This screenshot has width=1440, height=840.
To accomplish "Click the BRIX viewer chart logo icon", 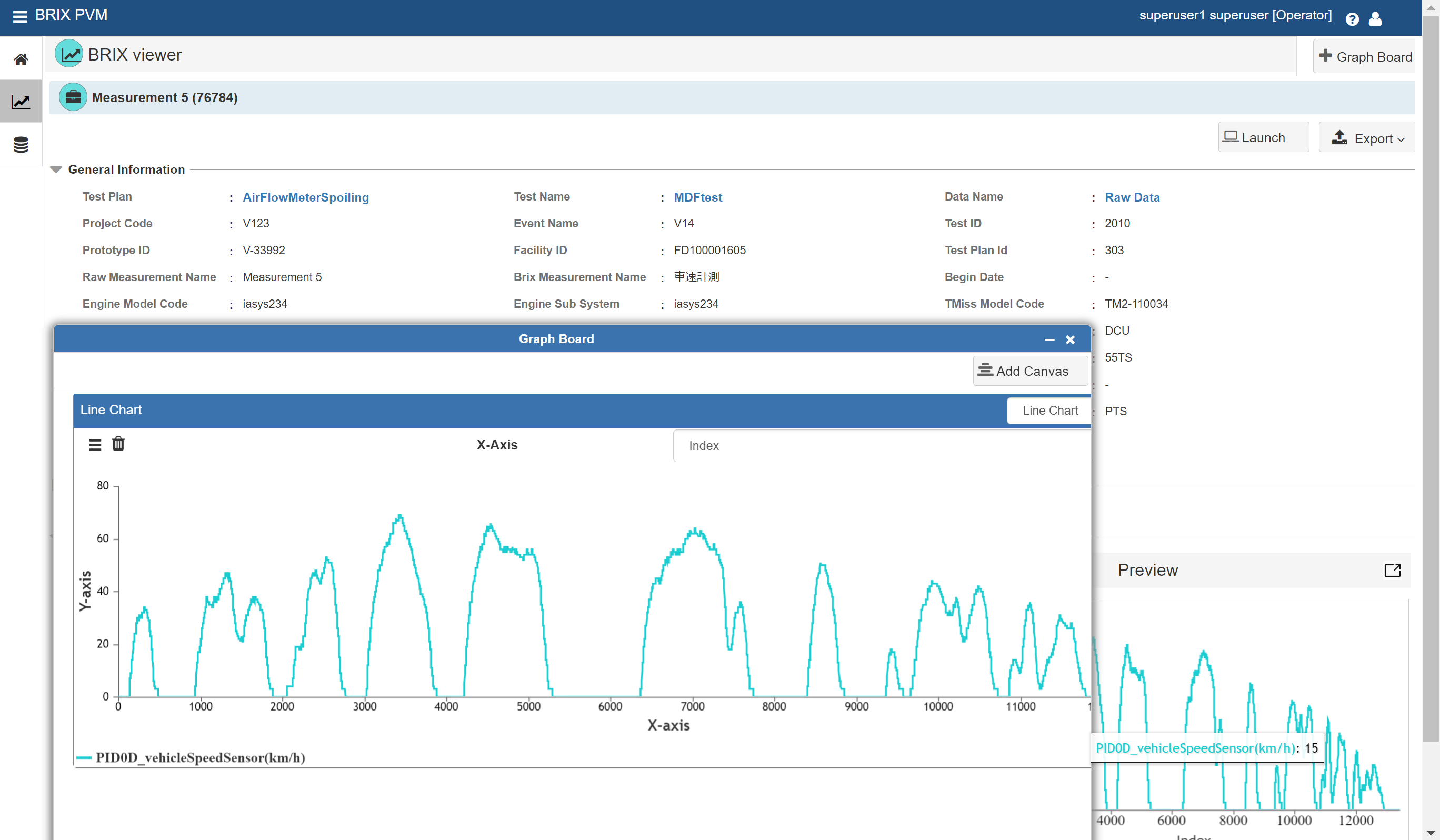I will point(69,54).
